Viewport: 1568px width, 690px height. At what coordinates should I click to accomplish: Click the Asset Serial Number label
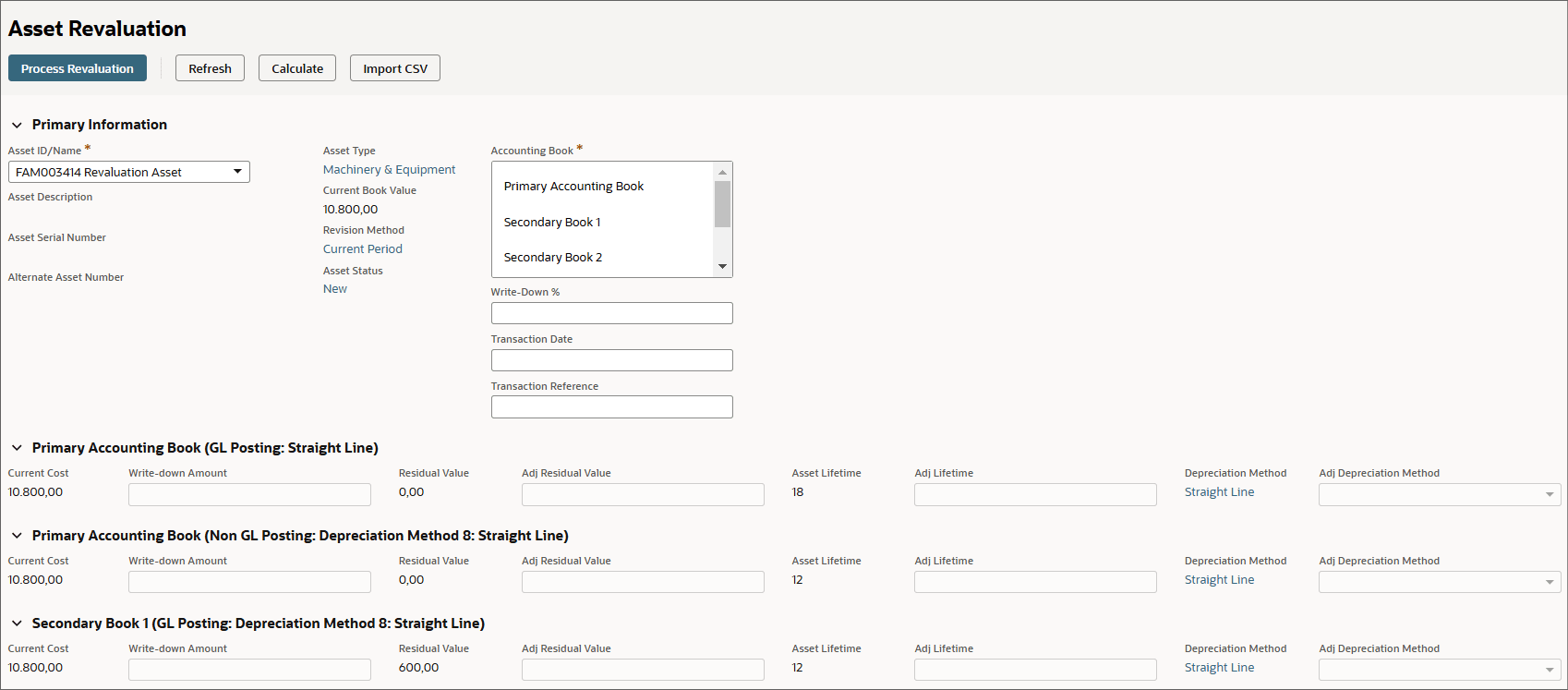coord(57,237)
